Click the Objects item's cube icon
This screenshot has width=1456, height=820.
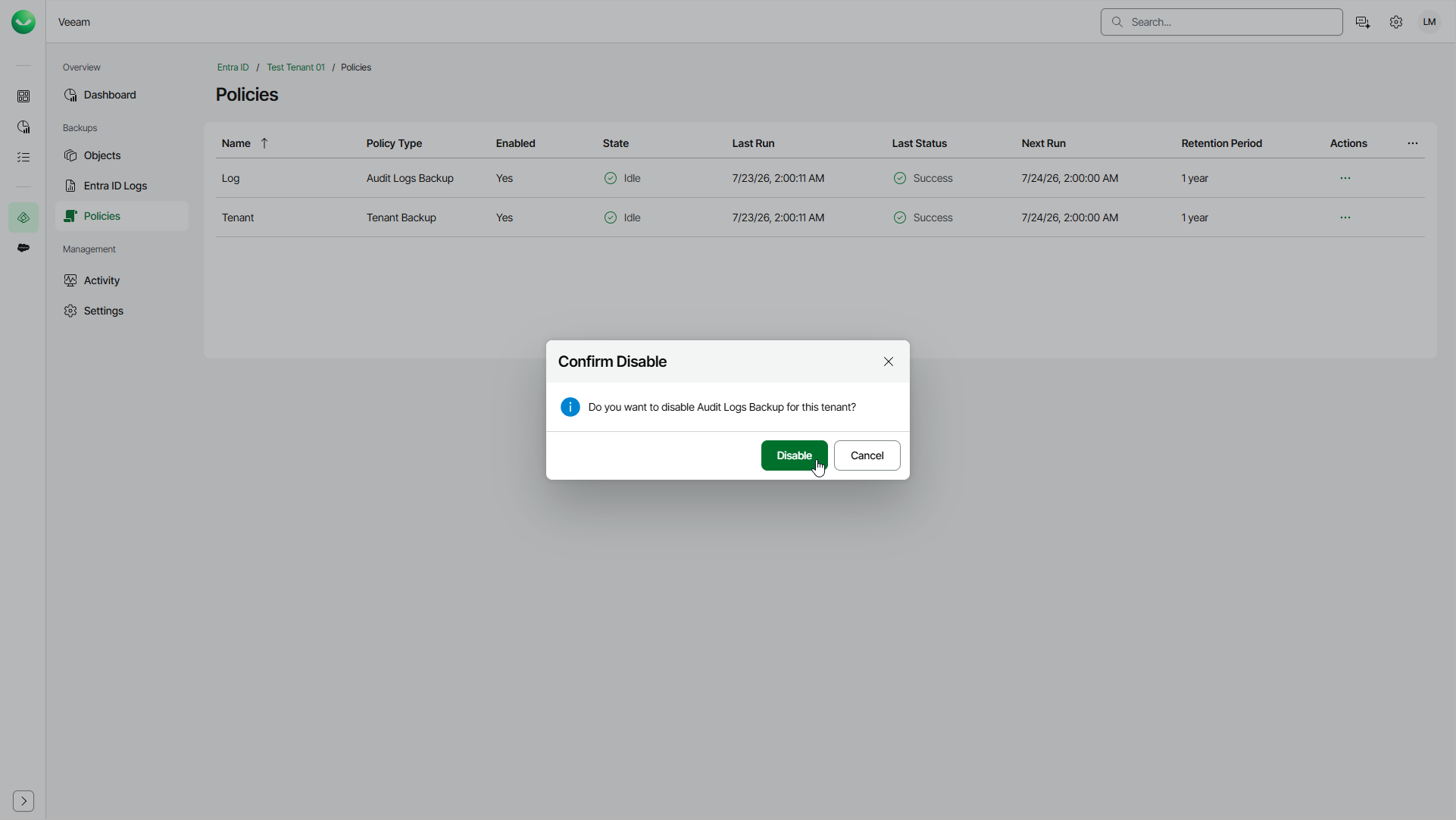coord(70,155)
